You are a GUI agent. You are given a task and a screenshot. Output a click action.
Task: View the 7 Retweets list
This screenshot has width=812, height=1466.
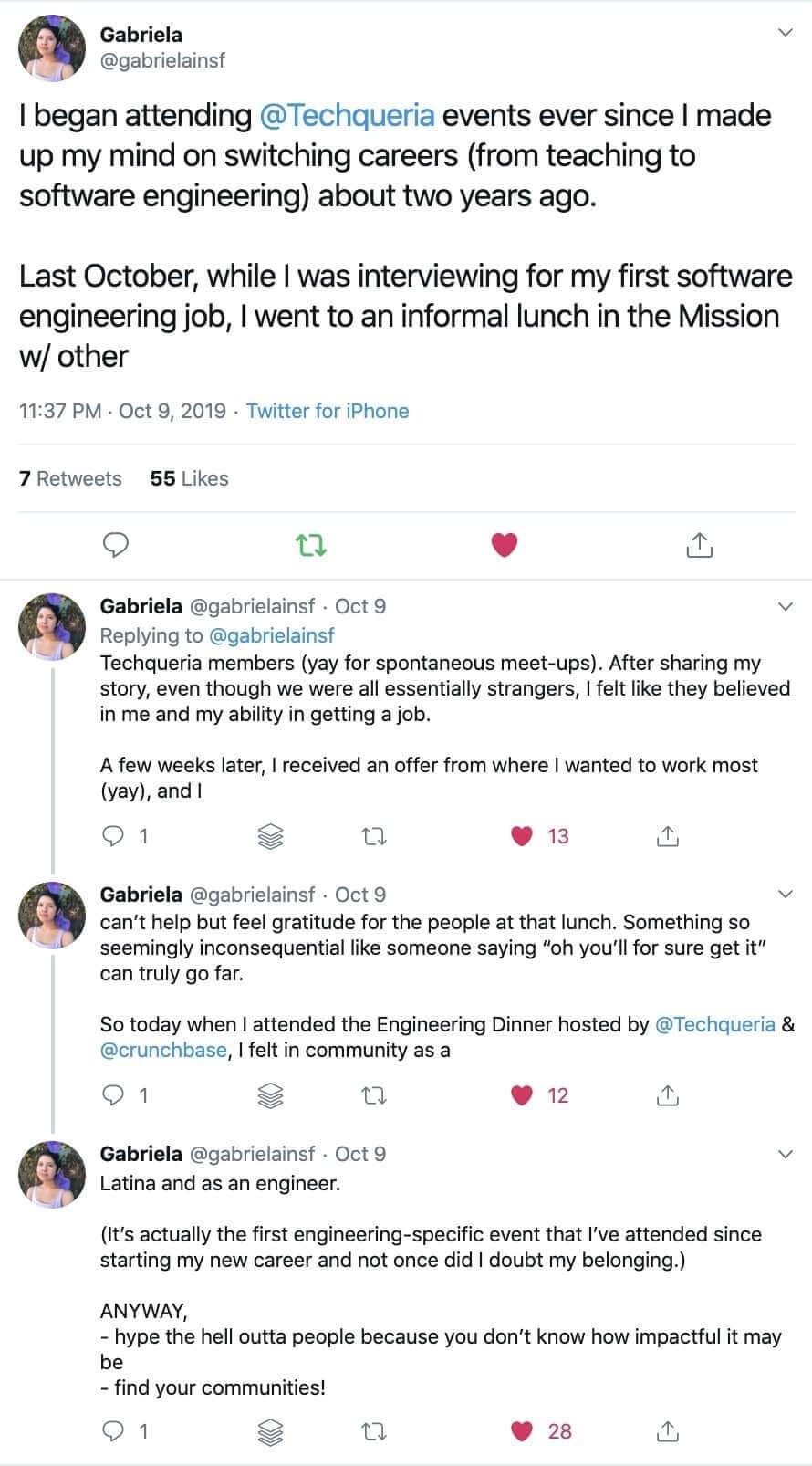[x=70, y=478]
